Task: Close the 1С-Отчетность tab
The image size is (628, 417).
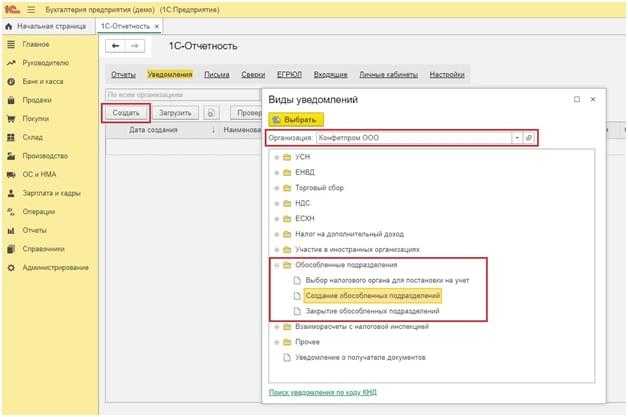Action: pyautogui.click(x=157, y=26)
